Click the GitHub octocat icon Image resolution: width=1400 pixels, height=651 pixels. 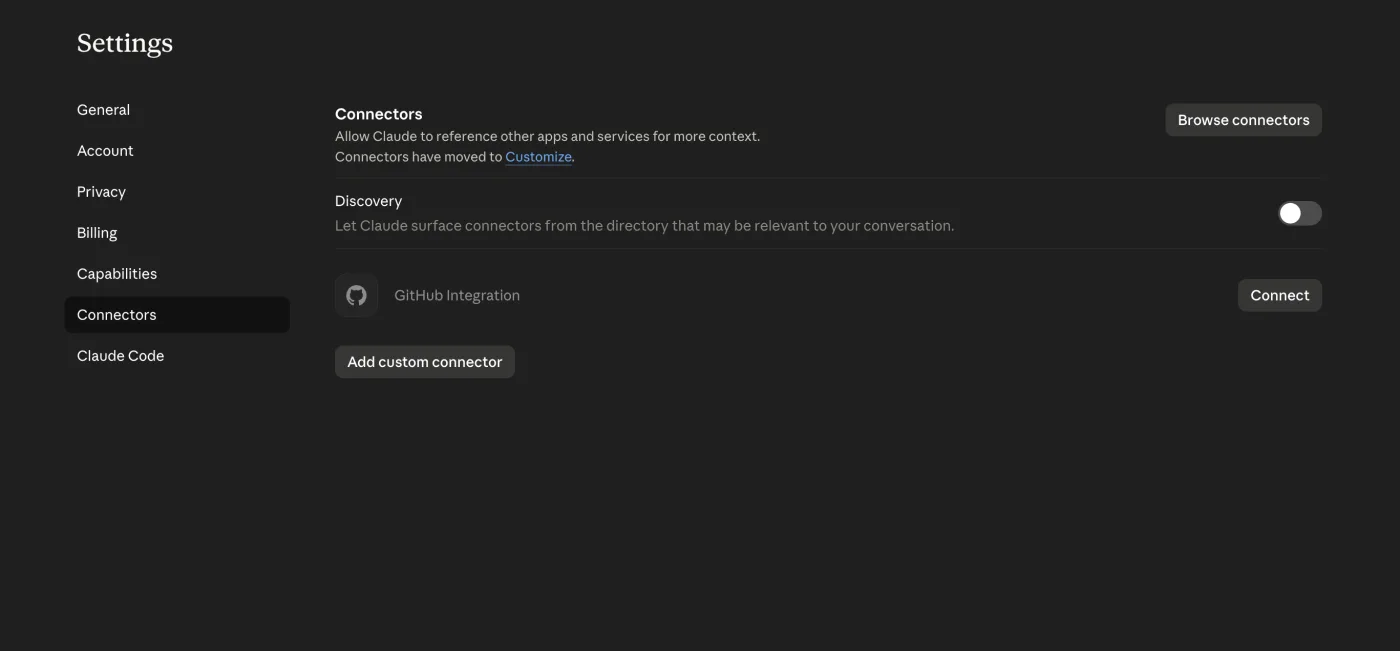[x=356, y=295]
